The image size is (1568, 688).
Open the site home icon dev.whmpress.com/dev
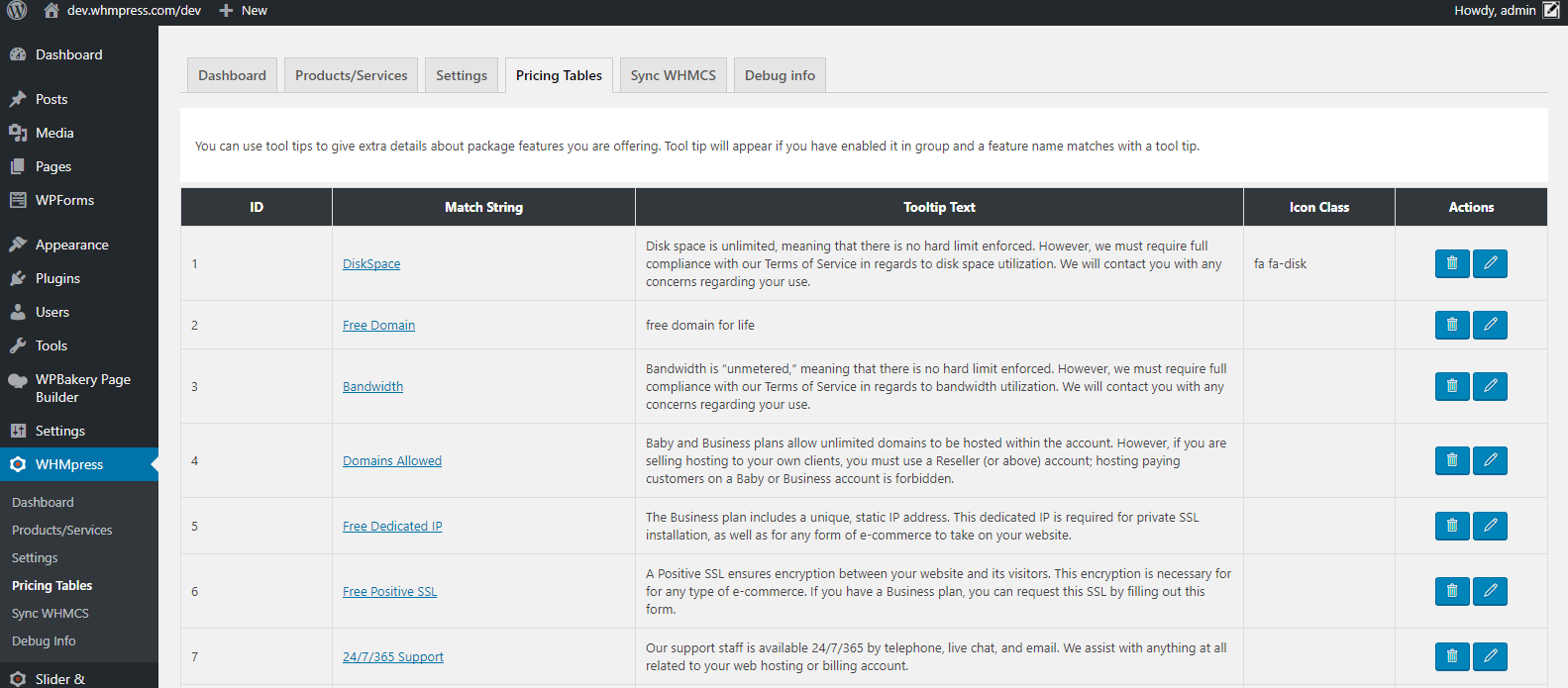click(52, 11)
